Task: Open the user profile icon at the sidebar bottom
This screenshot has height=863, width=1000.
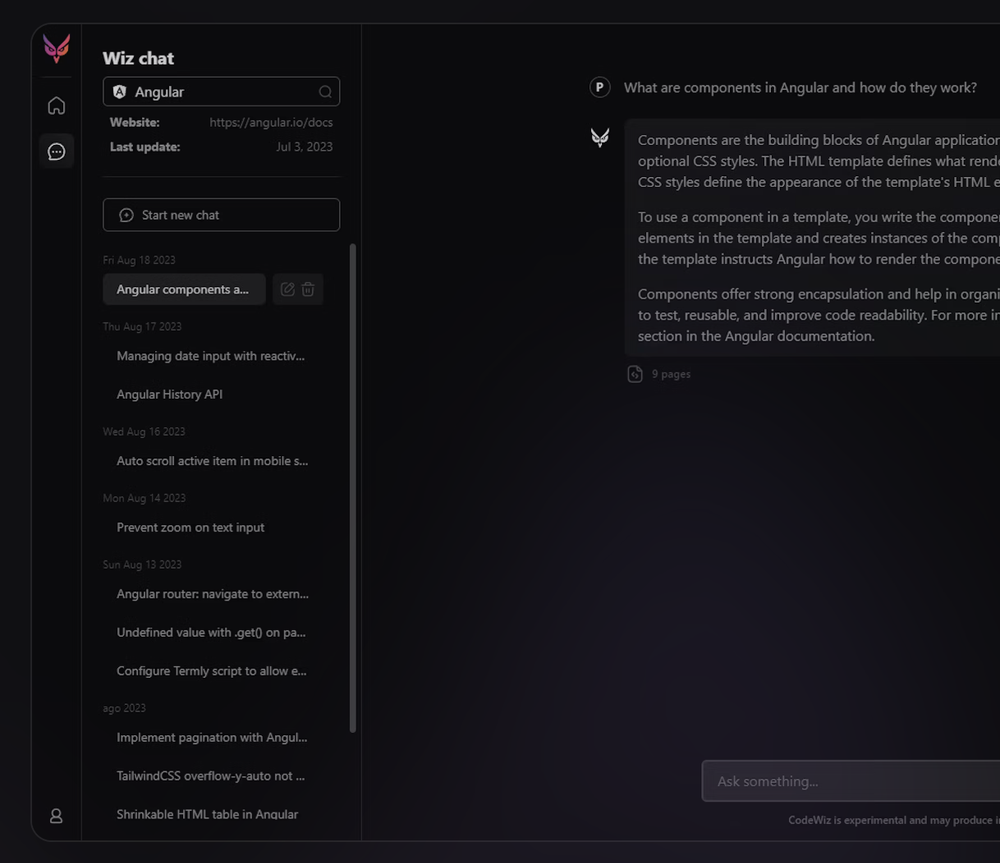Action: [56, 816]
